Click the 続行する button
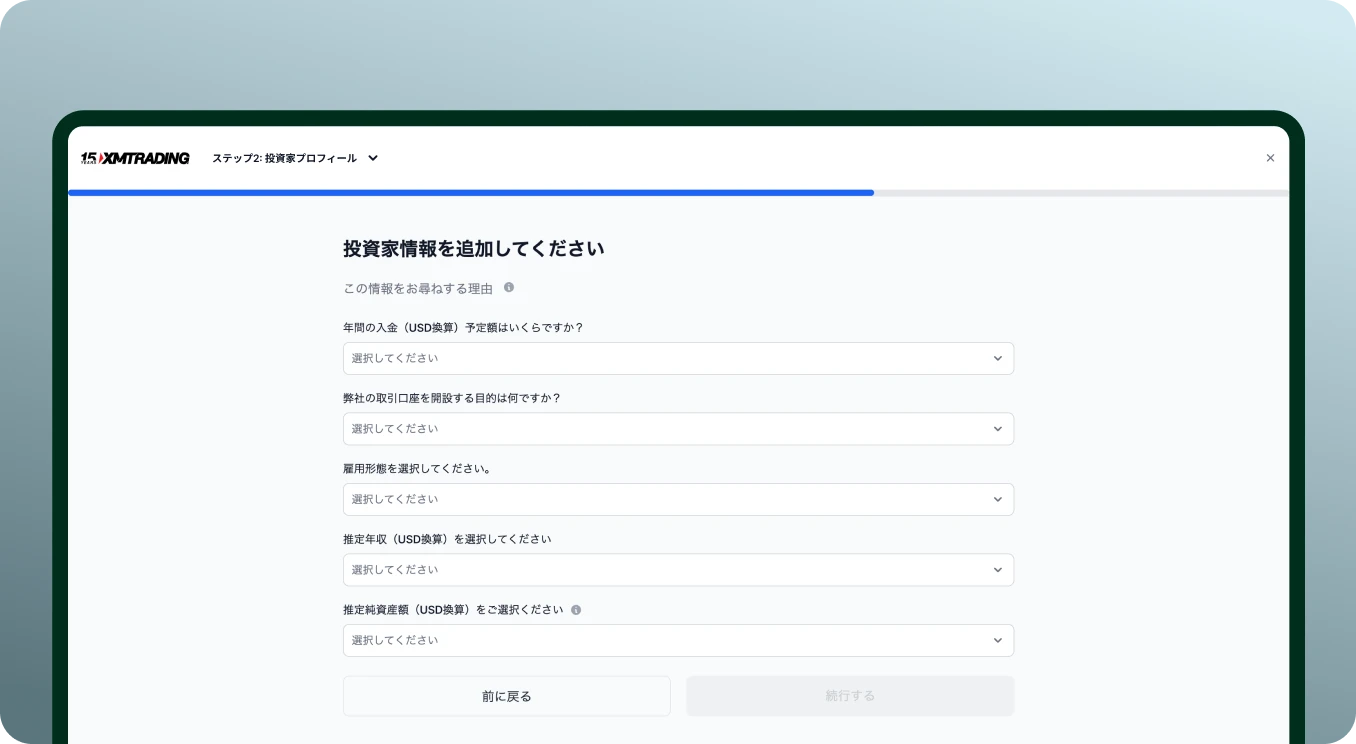Image resolution: width=1356 pixels, height=744 pixels. click(x=849, y=695)
